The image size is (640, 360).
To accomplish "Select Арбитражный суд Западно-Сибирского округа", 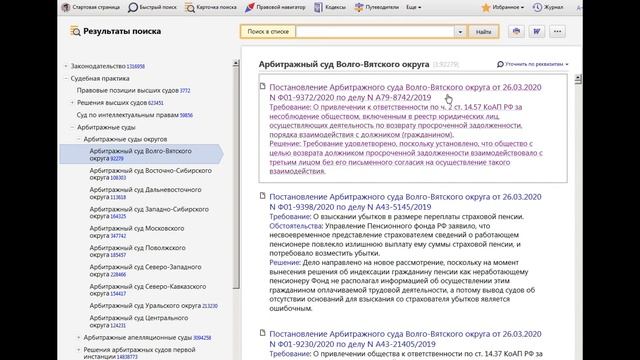I will [149, 212].
